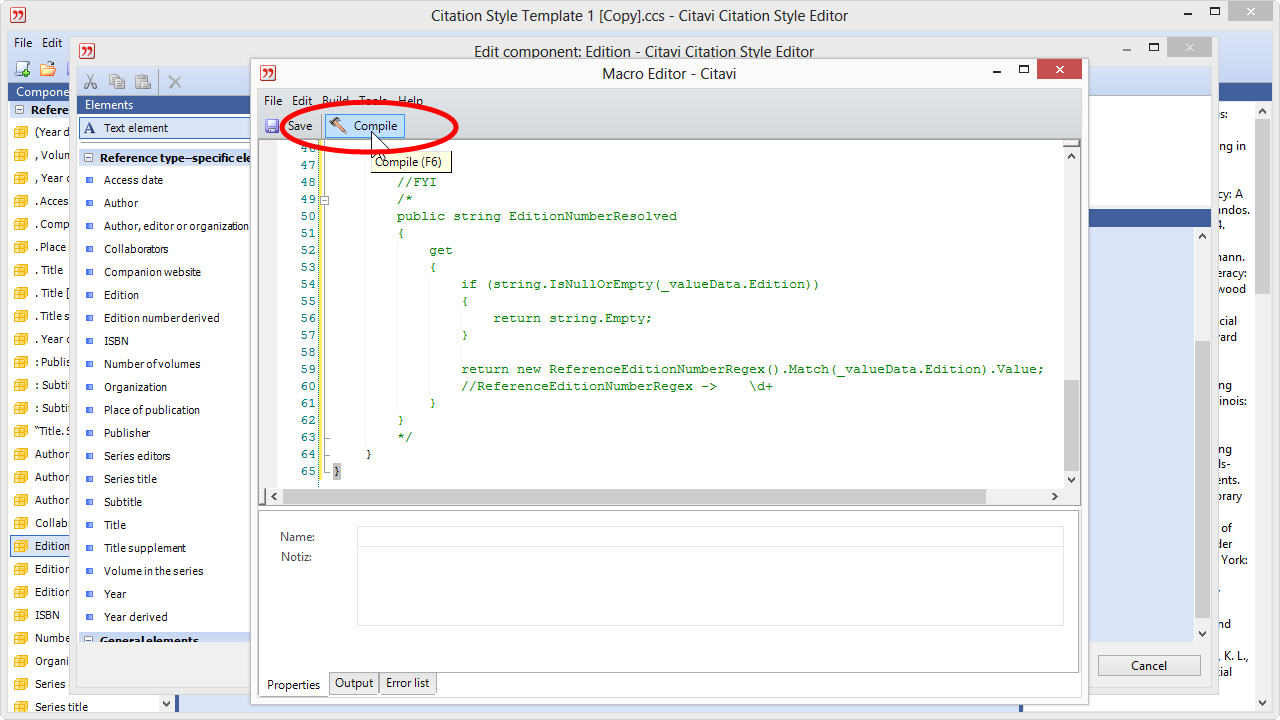The image size is (1280, 720).
Task: Switch to the Output tab
Action: [x=353, y=683]
